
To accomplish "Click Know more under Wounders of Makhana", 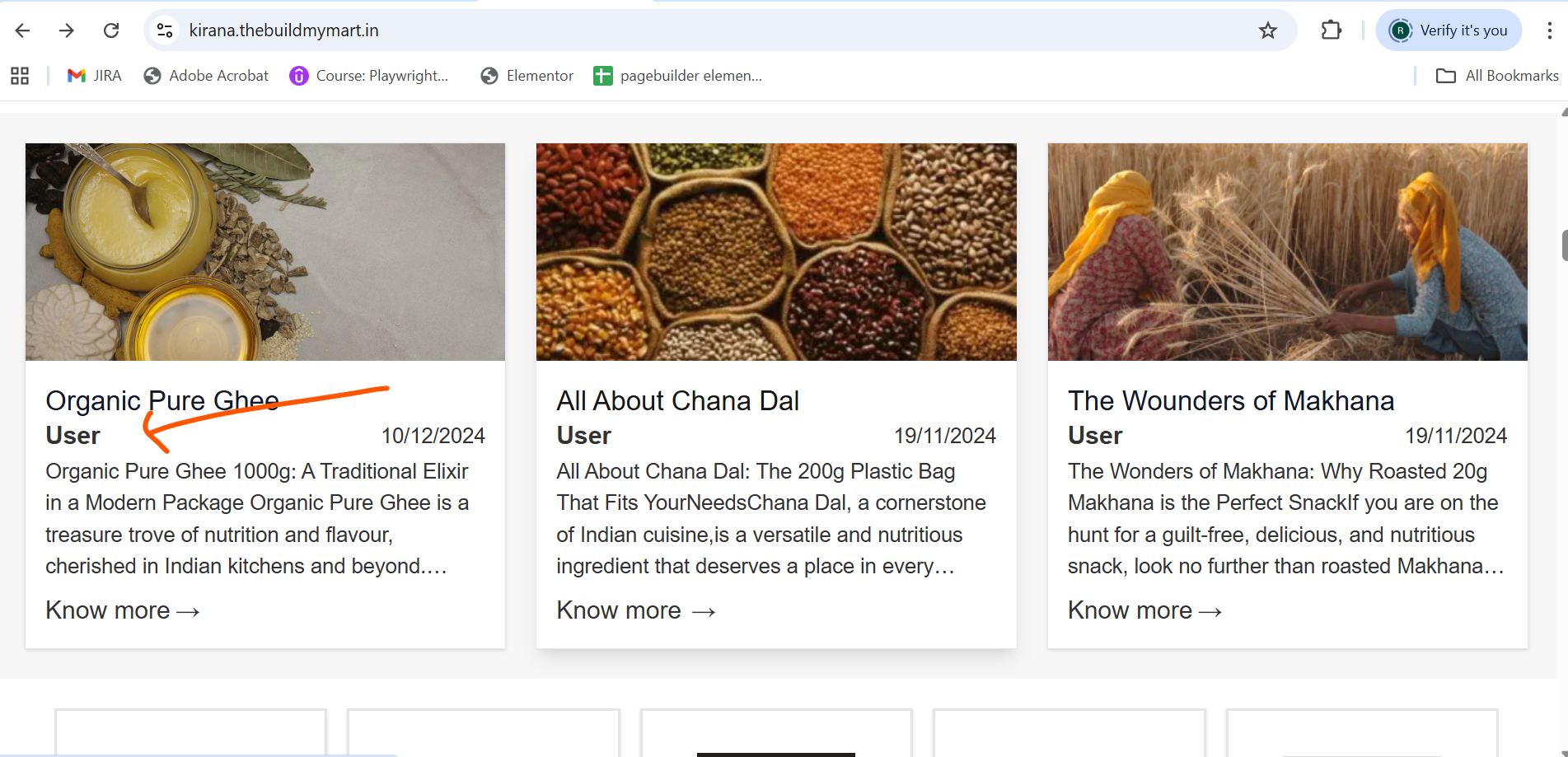I will pyautogui.click(x=1145, y=610).
